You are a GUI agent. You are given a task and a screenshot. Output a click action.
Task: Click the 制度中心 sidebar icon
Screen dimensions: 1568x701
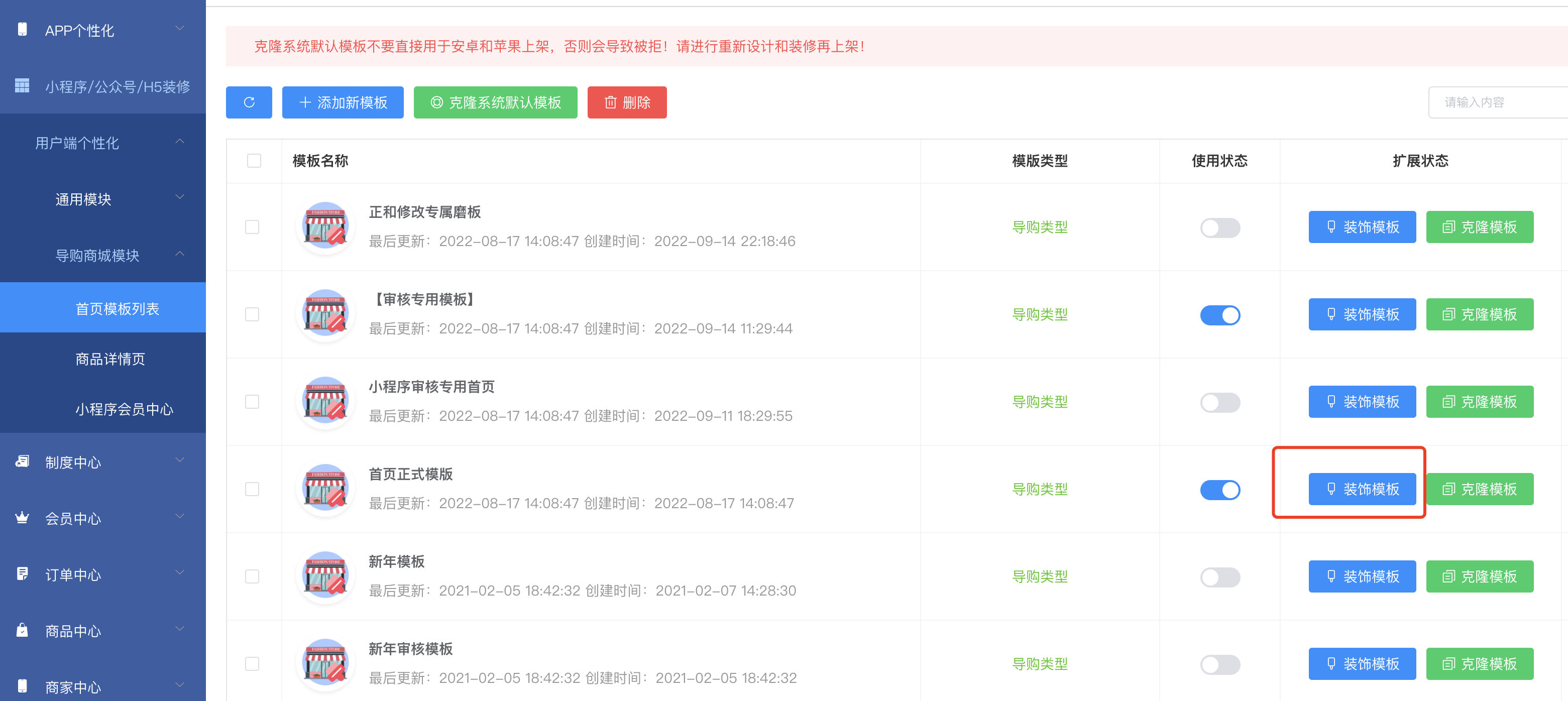tap(23, 461)
